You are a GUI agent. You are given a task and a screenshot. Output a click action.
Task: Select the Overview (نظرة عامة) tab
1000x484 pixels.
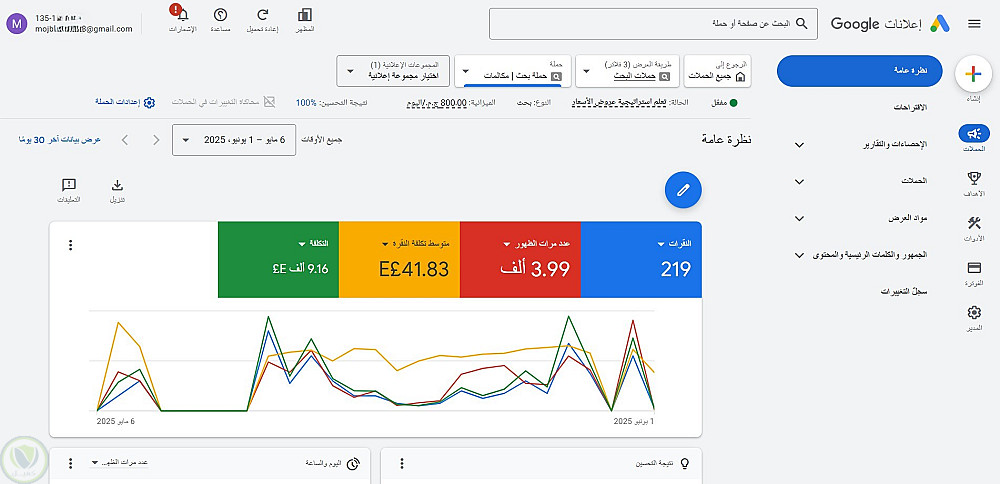point(860,71)
